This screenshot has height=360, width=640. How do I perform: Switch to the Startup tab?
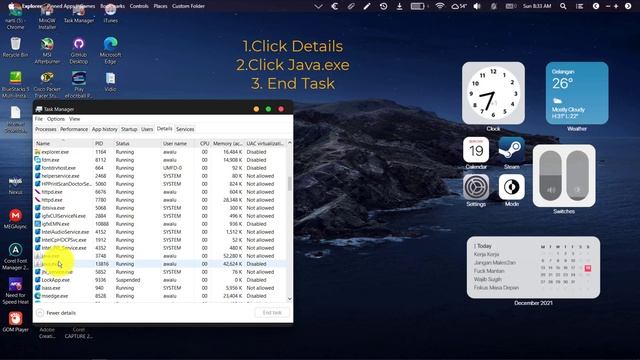[x=129, y=129]
